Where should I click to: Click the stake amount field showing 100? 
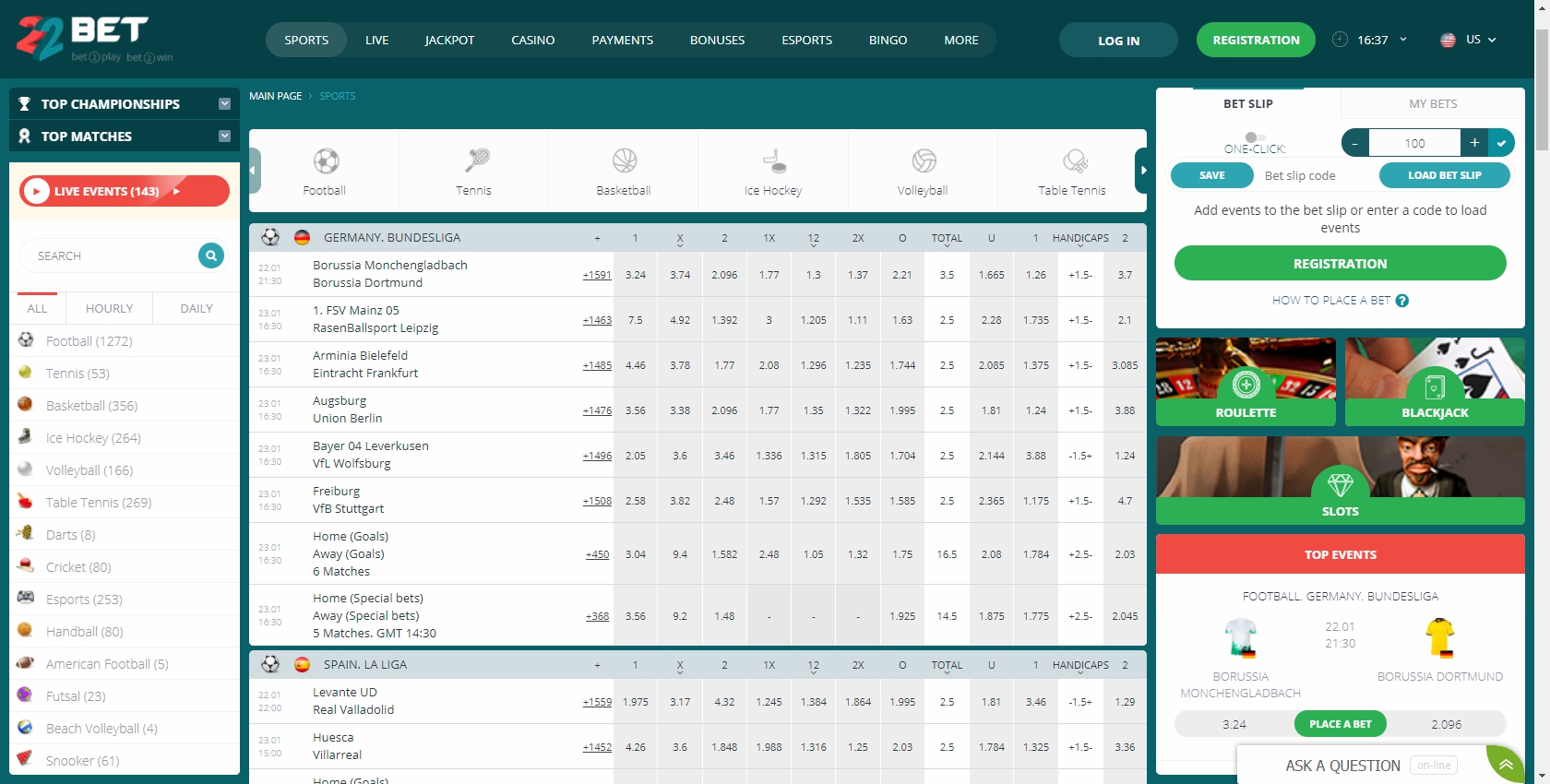click(1414, 143)
